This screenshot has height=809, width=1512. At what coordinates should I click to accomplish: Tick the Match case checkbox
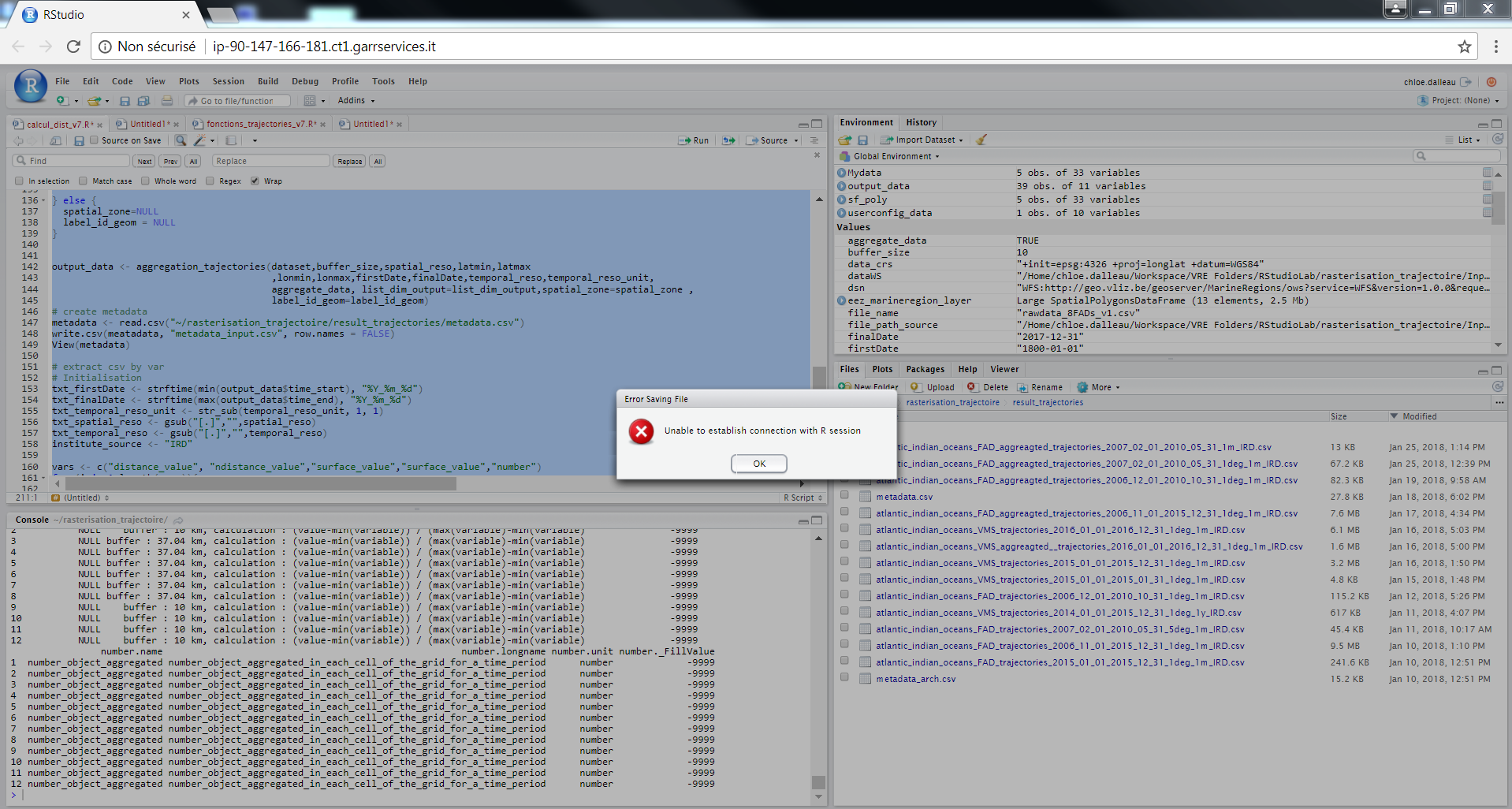83,181
